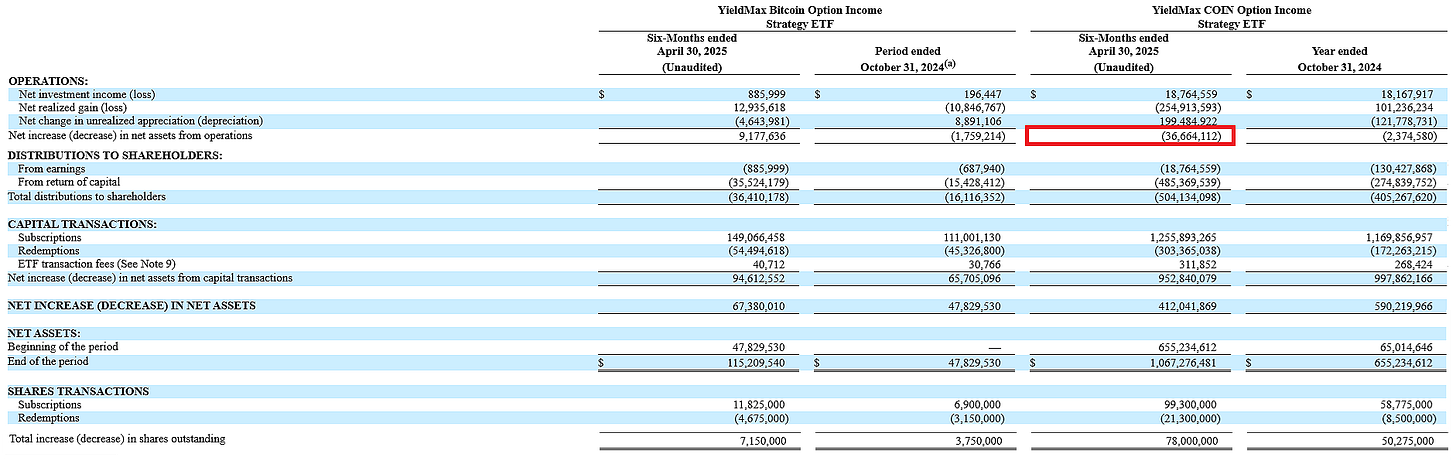Click the "DISTRIBUTIONS TO SHAREHOLDERS:" section header
The height and width of the screenshot is (460, 1456).
[116, 155]
